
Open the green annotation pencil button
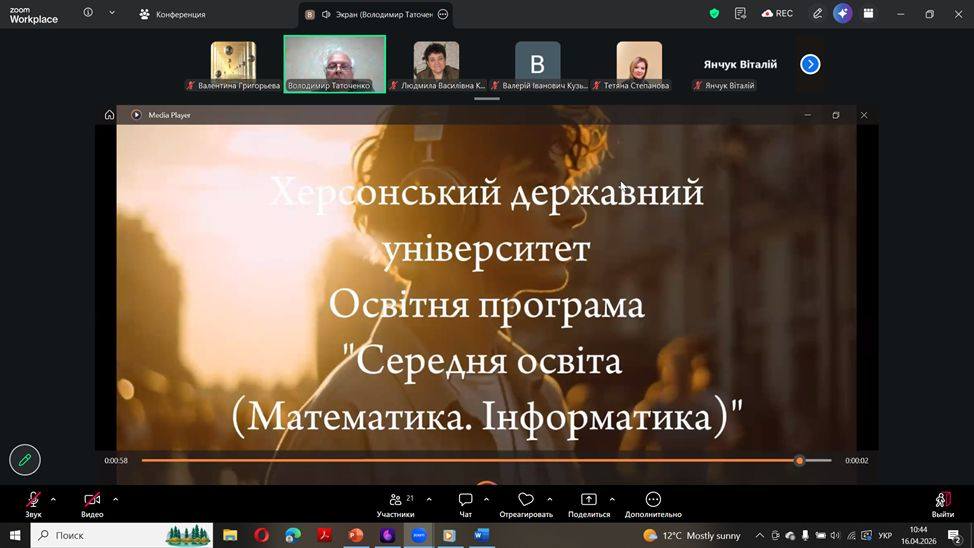[25, 460]
